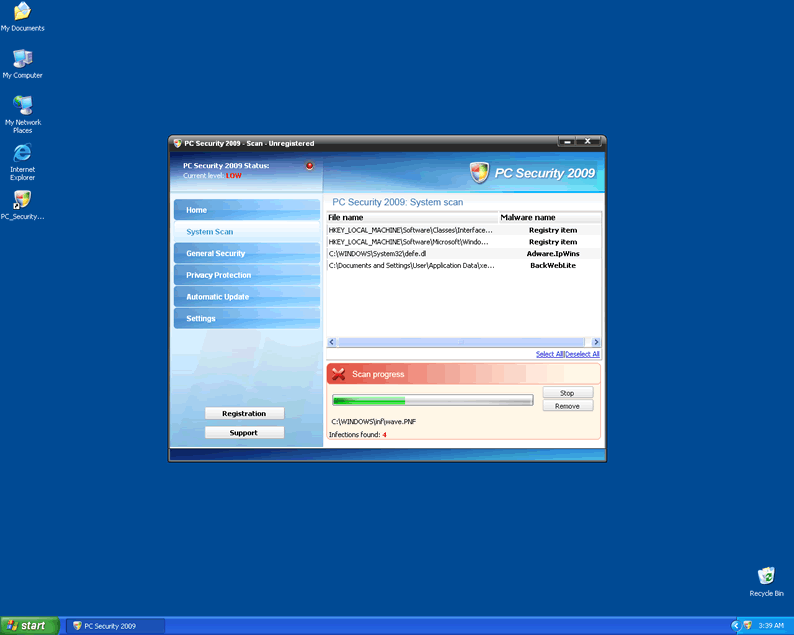Stop the running scan
794x635 pixels.
[x=567, y=393]
